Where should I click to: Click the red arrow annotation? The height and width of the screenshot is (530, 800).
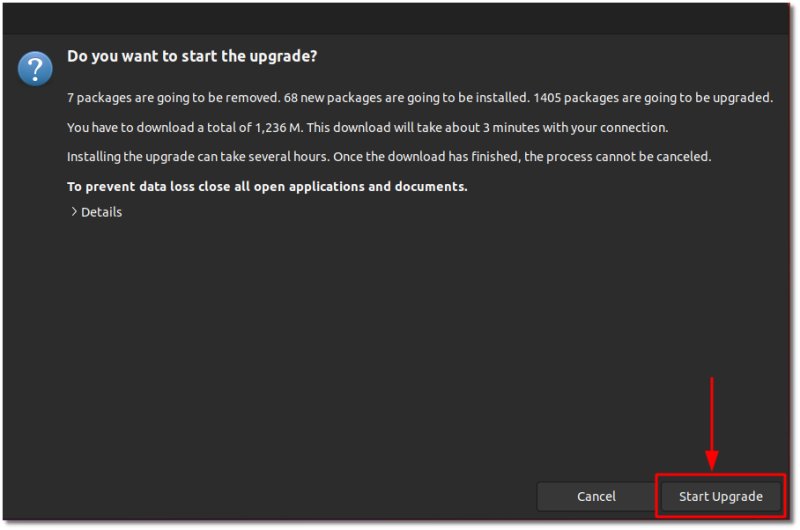[711, 423]
